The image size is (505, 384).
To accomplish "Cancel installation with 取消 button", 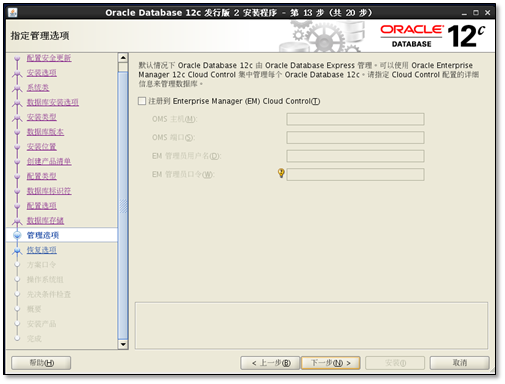I will [x=459, y=363].
